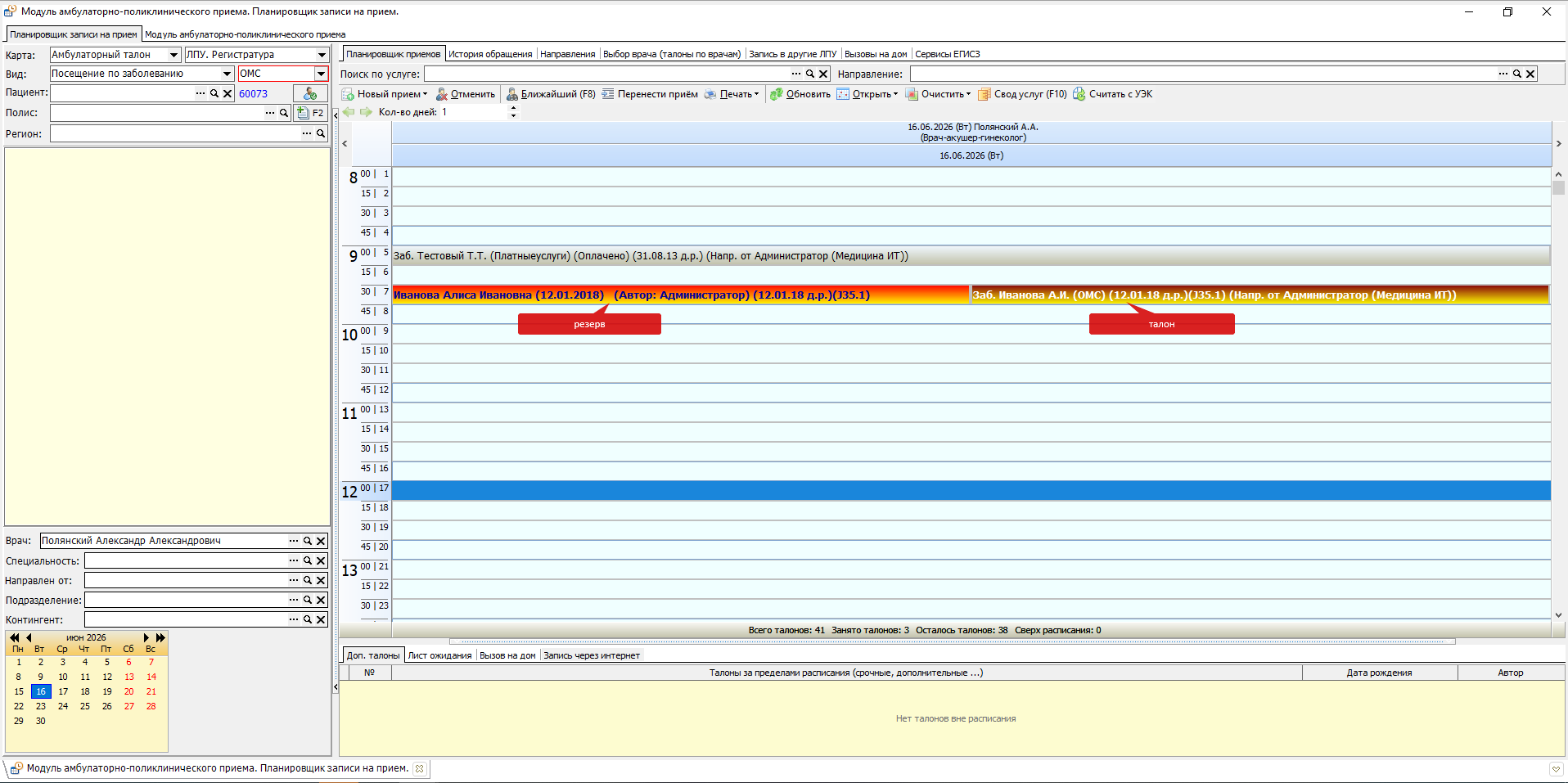Click the patient add person icon button

pos(310,93)
